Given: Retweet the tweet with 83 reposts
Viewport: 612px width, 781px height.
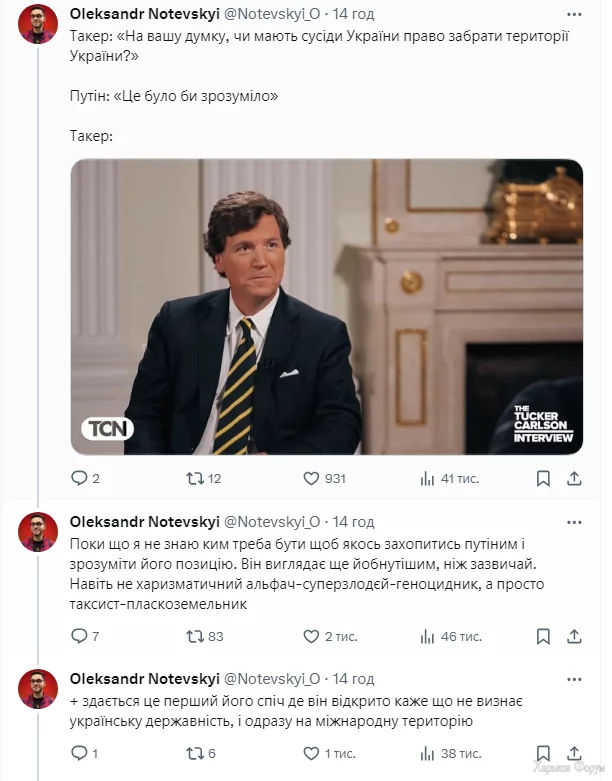Looking at the screenshot, I should (204, 637).
